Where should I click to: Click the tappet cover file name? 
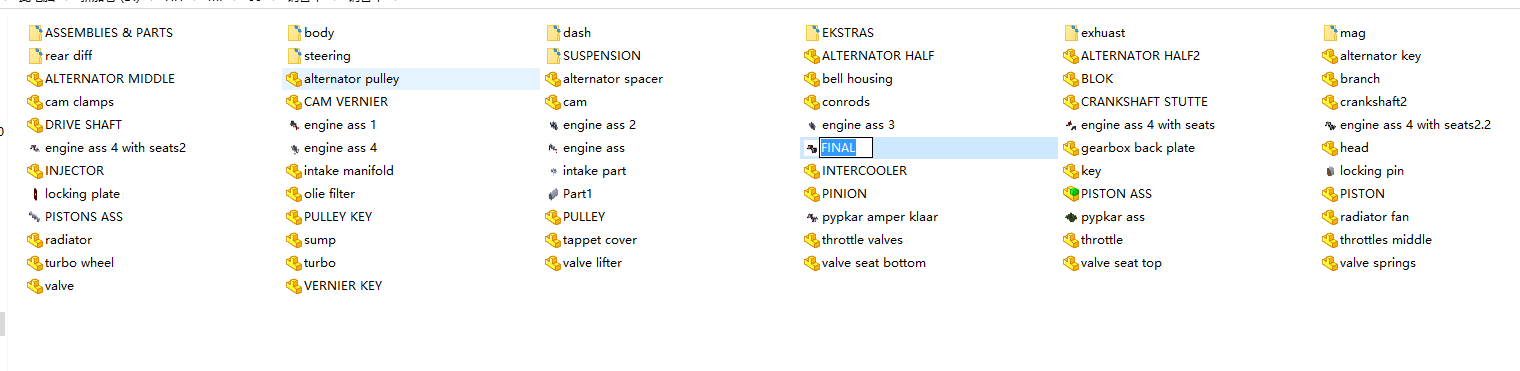[600, 240]
